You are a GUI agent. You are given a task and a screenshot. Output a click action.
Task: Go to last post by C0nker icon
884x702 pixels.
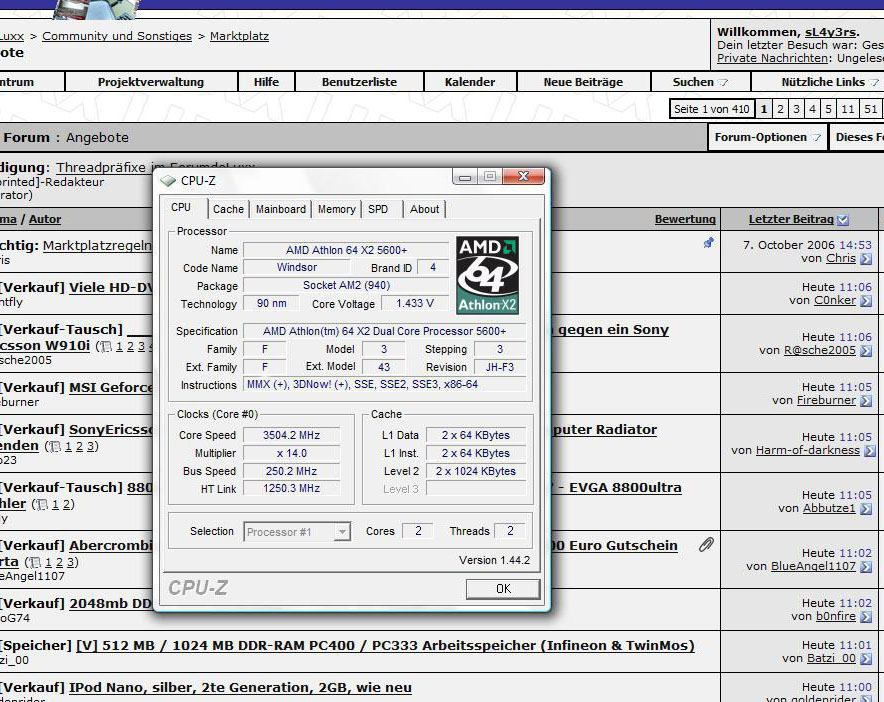pyautogui.click(x=865, y=301)
